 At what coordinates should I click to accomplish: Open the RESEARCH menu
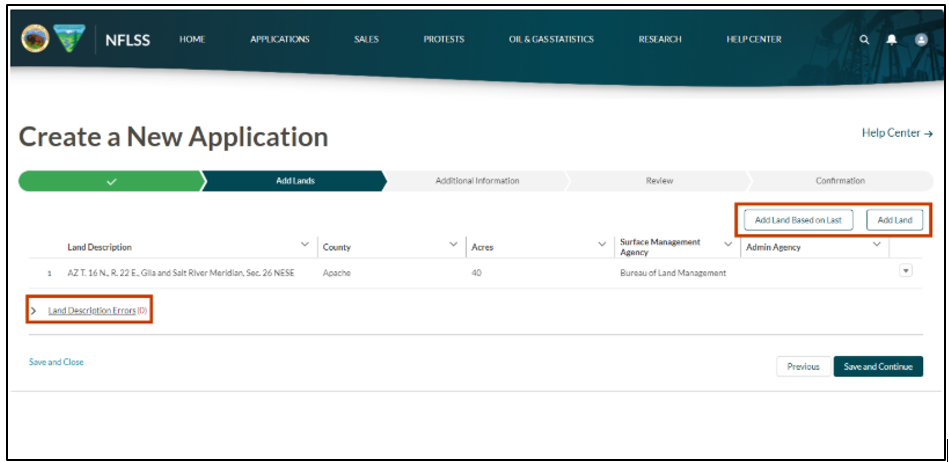[x=660, y=39]
